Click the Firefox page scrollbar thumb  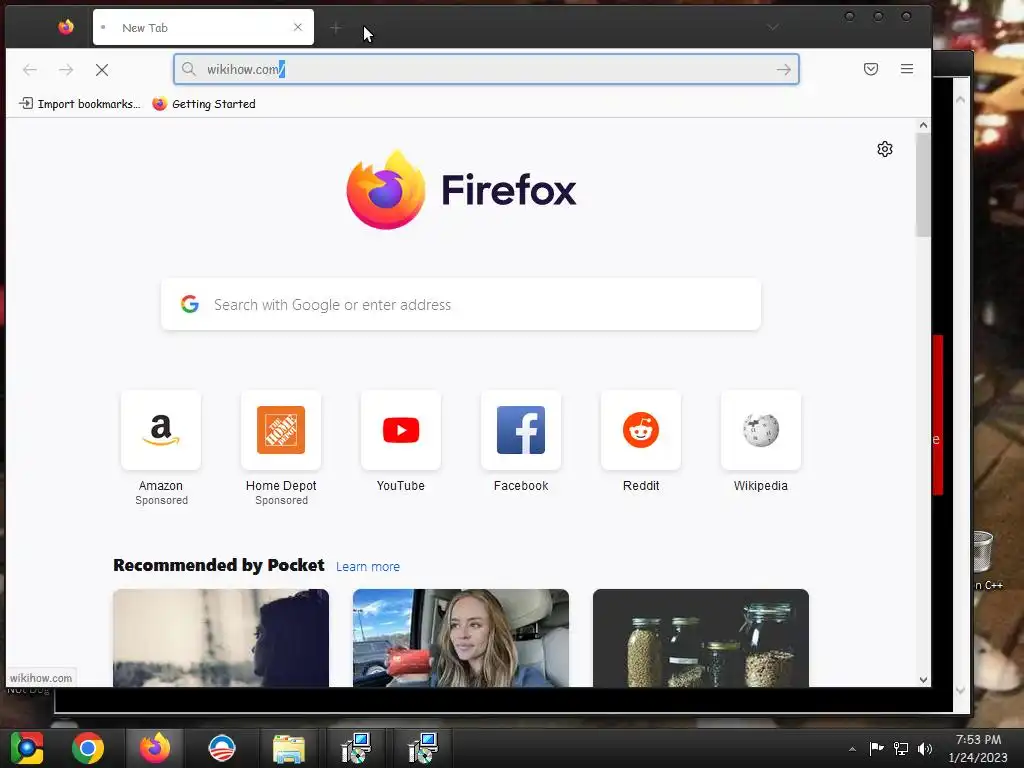tap(923, 185)
